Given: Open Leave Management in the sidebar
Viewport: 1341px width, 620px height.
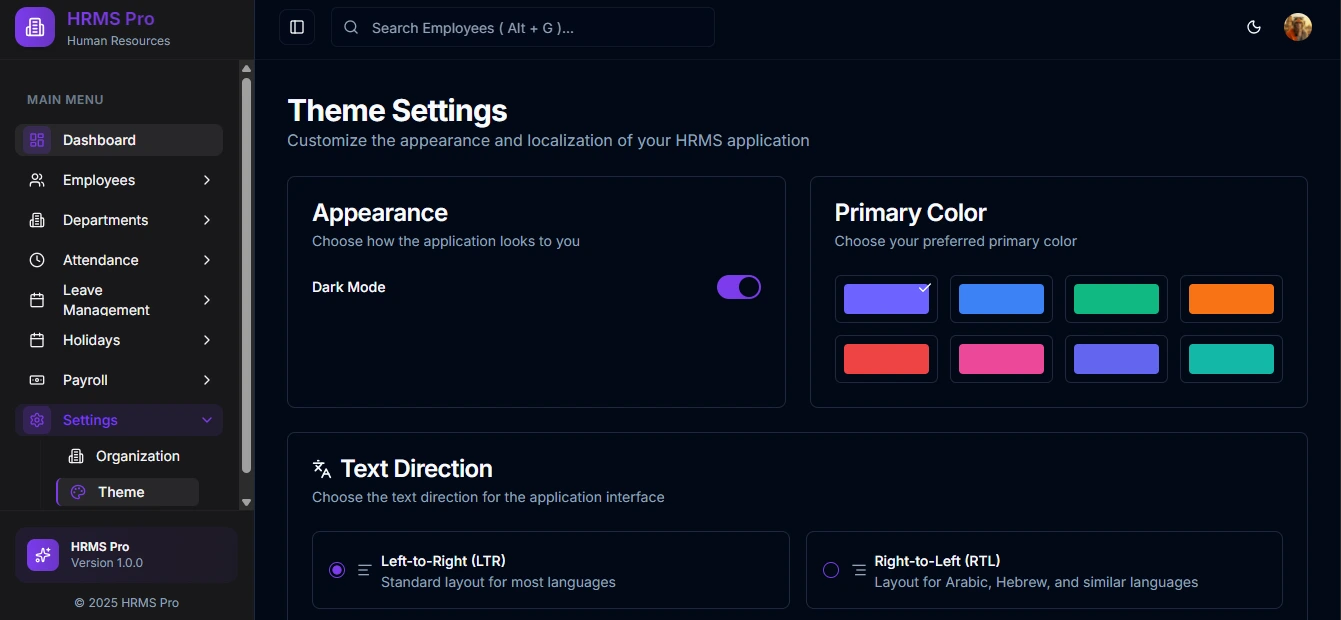Looking at the screenshot, I should pos(105,300).
